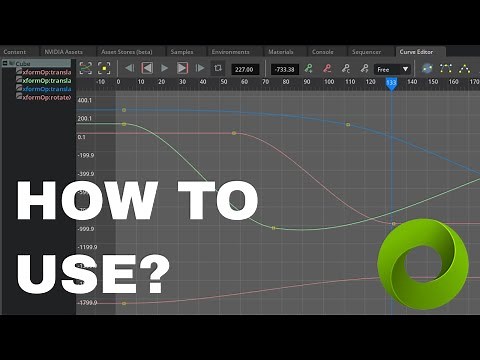Open the Environments tab
This screenshot has width=480, height=360.
[231, 52]
